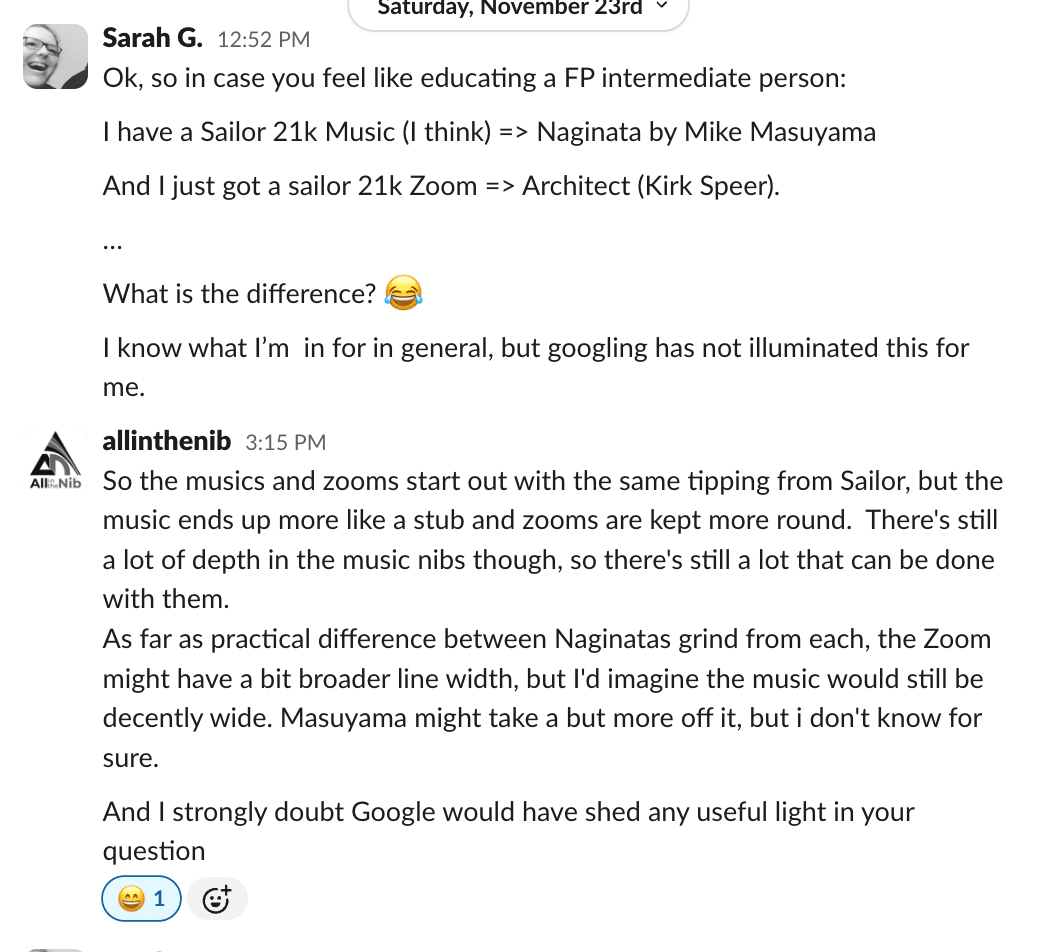Image resolution: width=1040 pixels, height=952 pixels.
Task: Click the reaction count number 1
Action: (159, 898)
